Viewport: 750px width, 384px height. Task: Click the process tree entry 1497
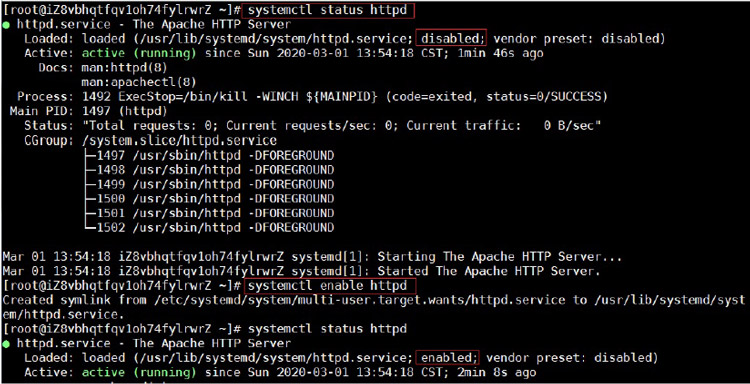click(x=209, y=155)
